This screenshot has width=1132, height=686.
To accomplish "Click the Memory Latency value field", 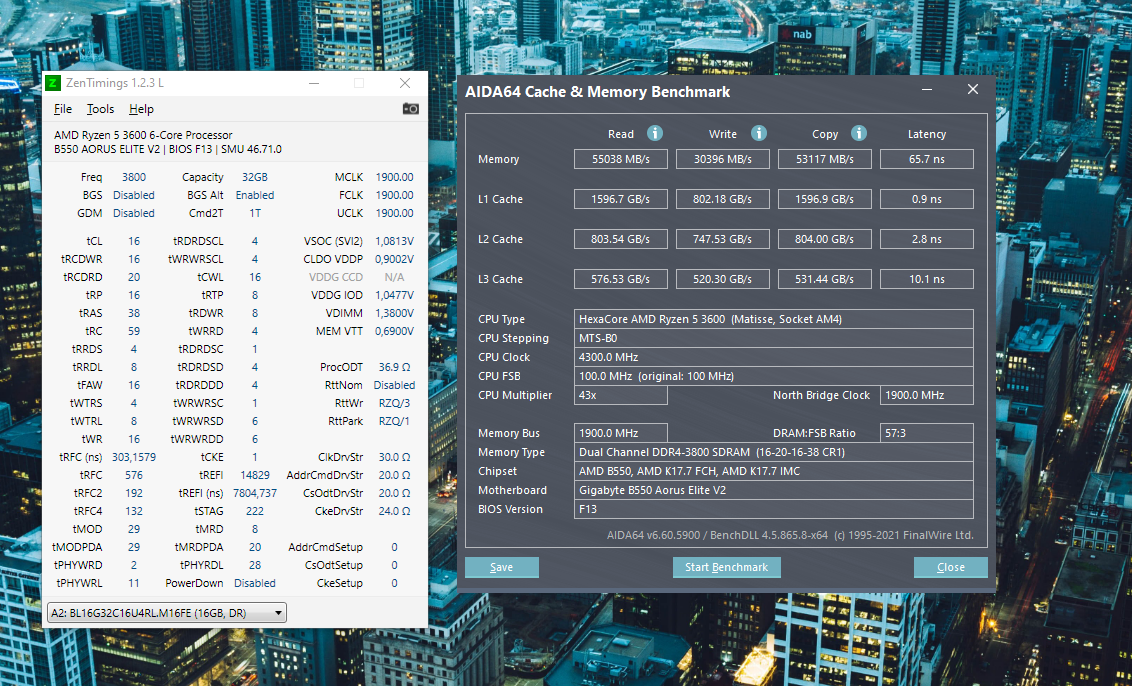I will point(926,159).
